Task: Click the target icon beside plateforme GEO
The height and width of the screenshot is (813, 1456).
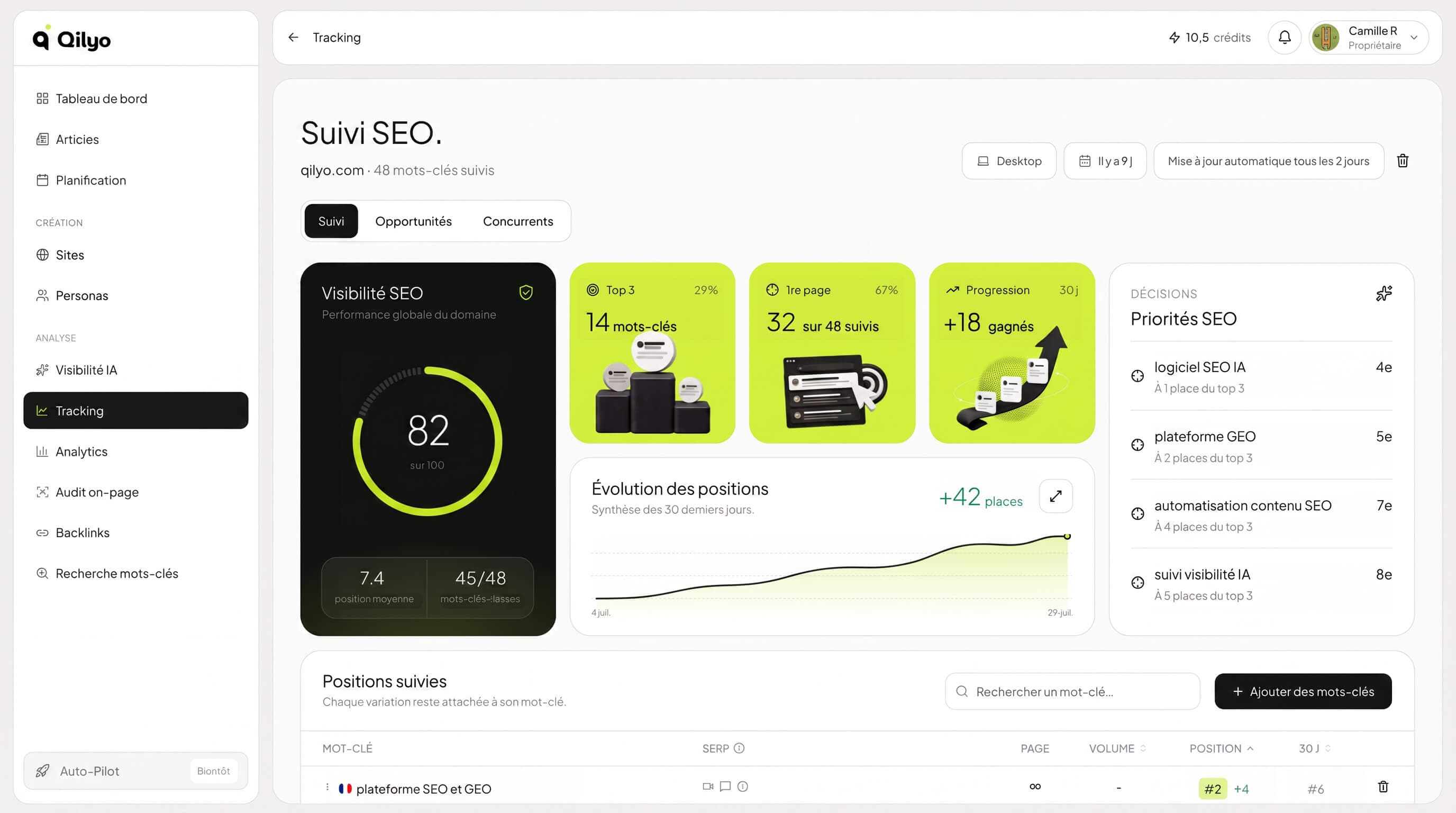Action: tap(1137, 445)
